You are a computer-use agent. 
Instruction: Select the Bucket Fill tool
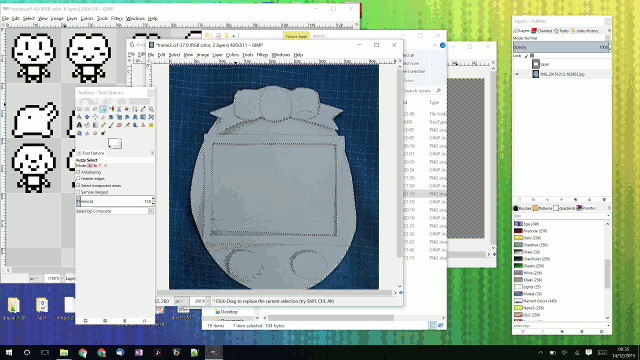coord(87,125)
